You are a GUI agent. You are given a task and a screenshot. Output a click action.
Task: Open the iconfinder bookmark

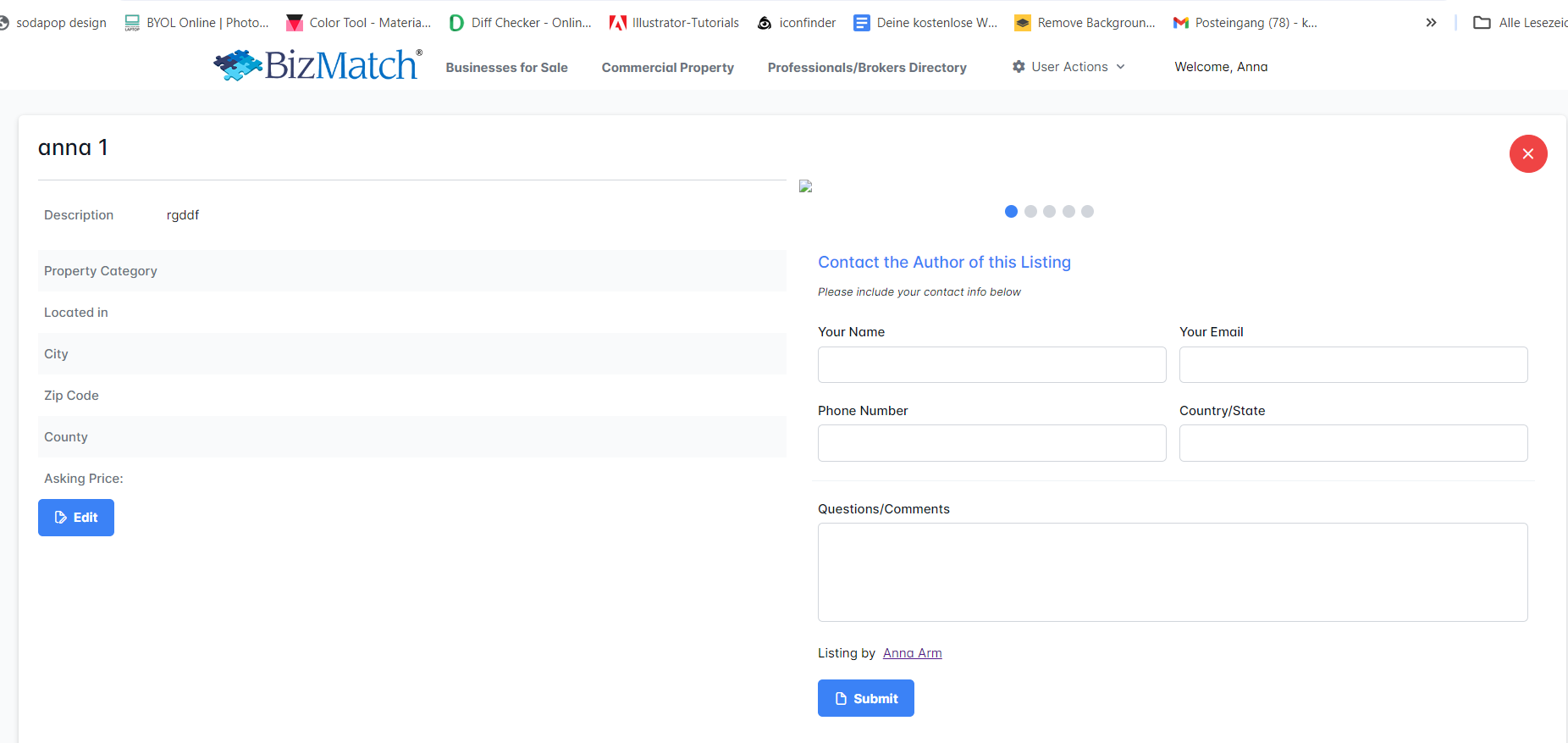pos(797,23)
